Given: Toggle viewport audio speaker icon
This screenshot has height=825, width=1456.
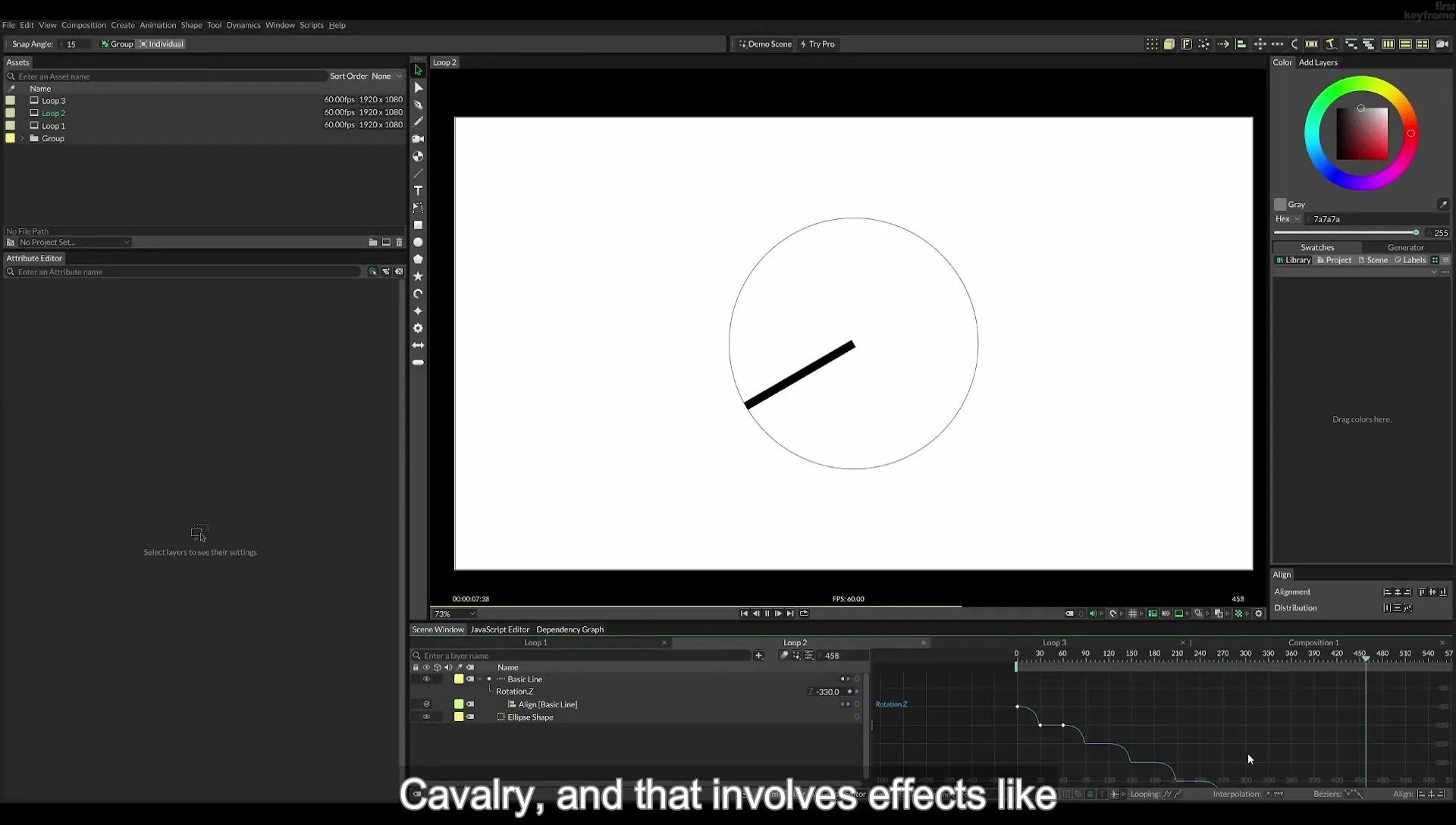Looking at the screenshot, I should 1093,613.
